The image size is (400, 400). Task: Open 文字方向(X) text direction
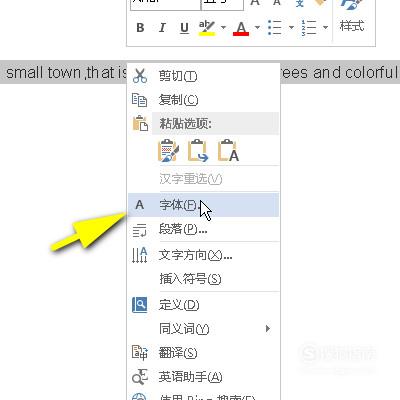[x=203, y=255]
